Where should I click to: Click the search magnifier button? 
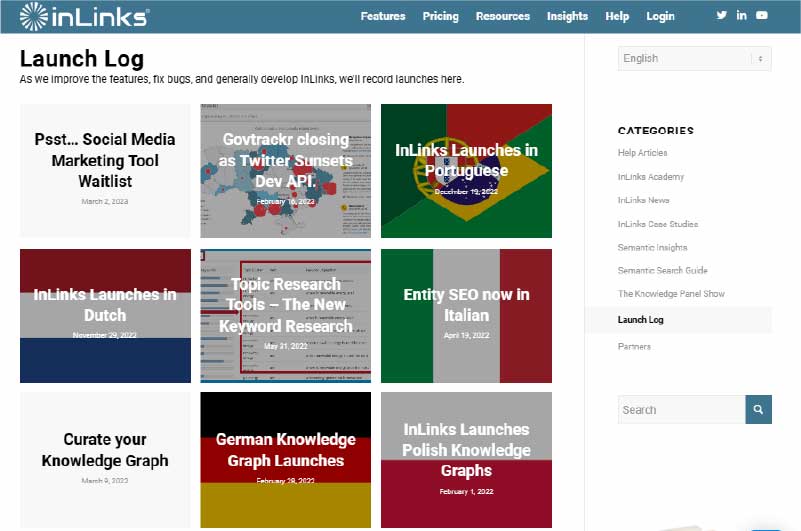tap(758, 409)
